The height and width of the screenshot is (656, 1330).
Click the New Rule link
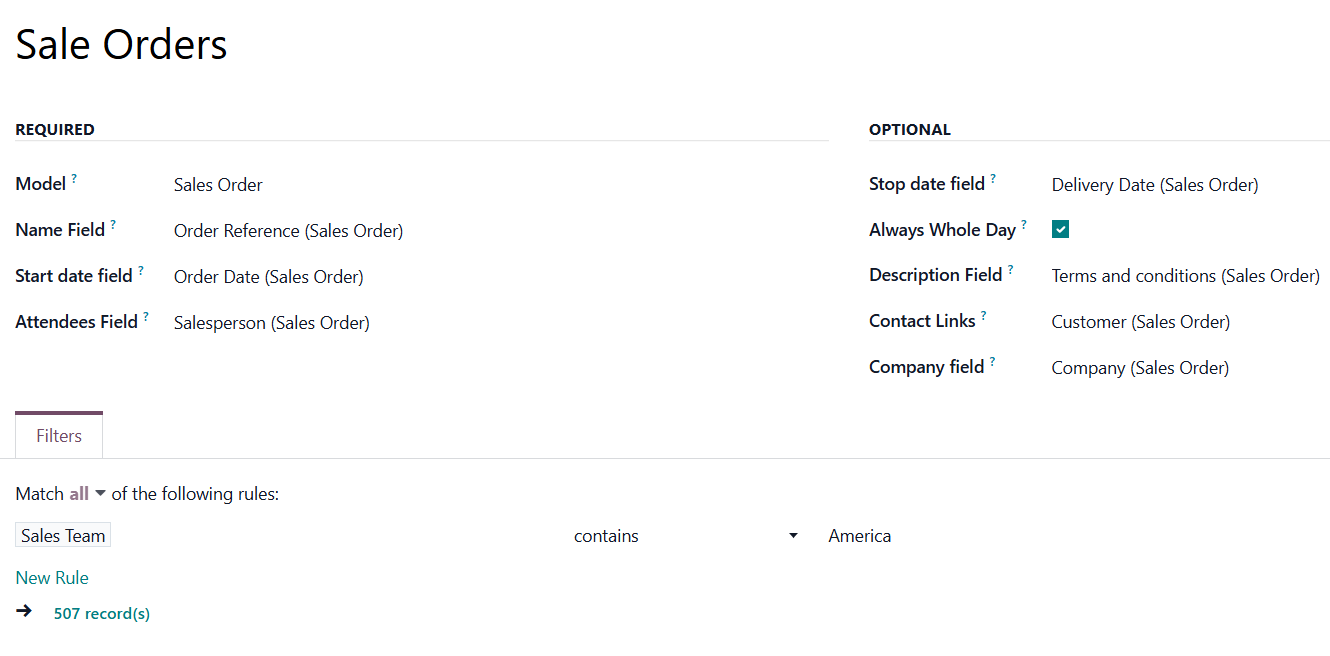click(52, 578)
